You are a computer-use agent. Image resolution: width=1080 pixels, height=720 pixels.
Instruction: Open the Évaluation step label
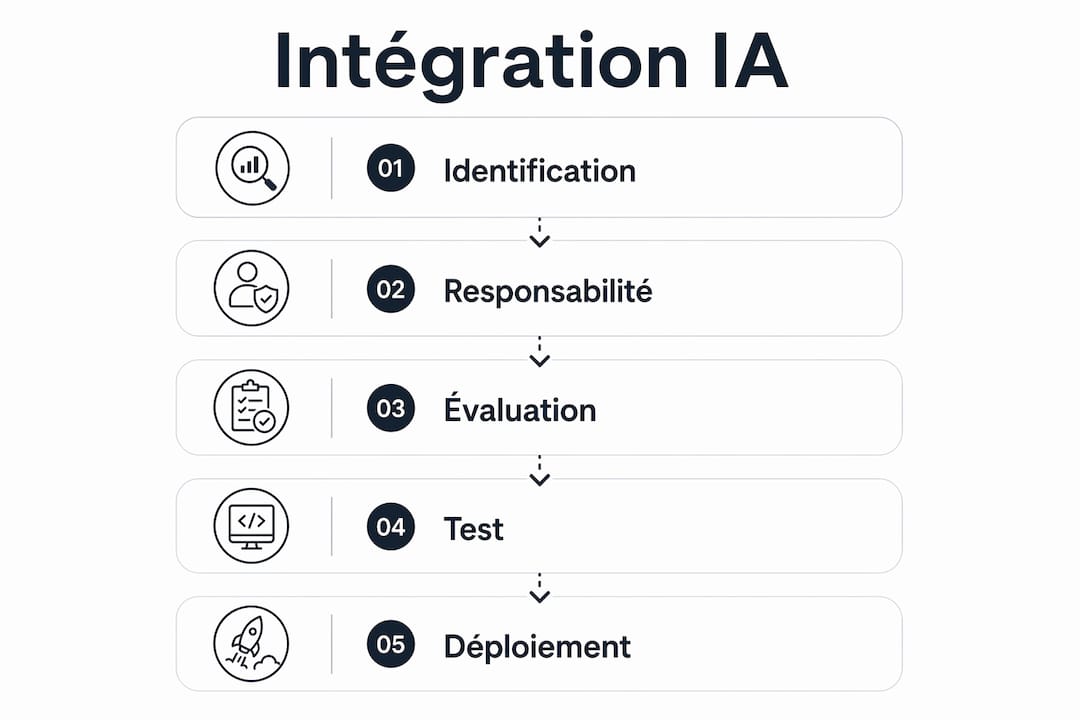tap(520, 408)
